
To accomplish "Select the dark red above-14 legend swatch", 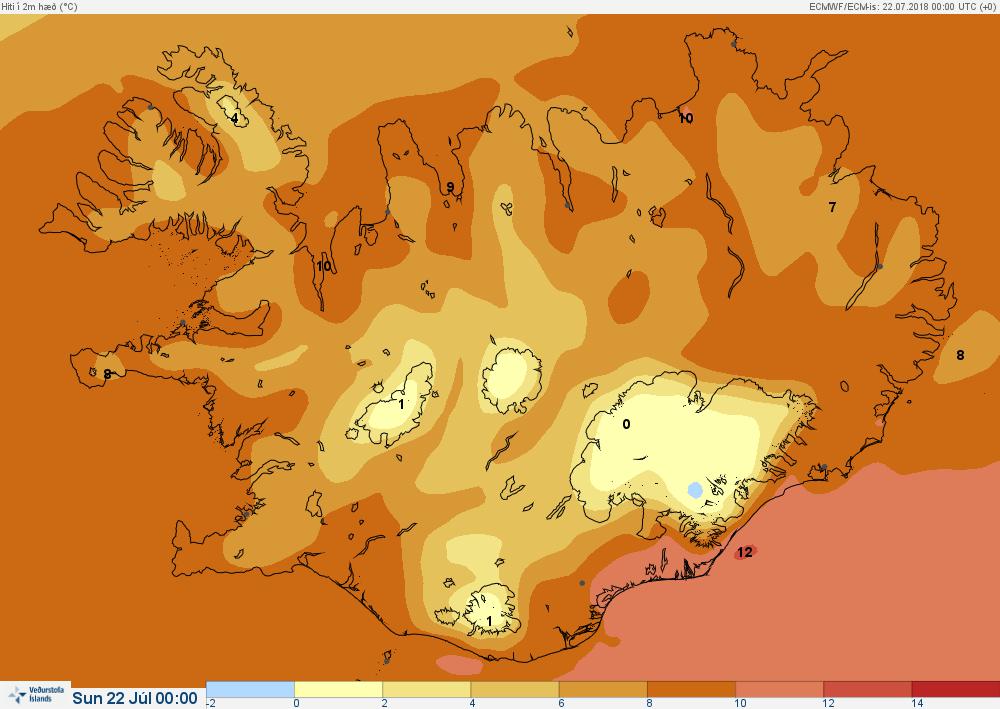I will 955,689.
